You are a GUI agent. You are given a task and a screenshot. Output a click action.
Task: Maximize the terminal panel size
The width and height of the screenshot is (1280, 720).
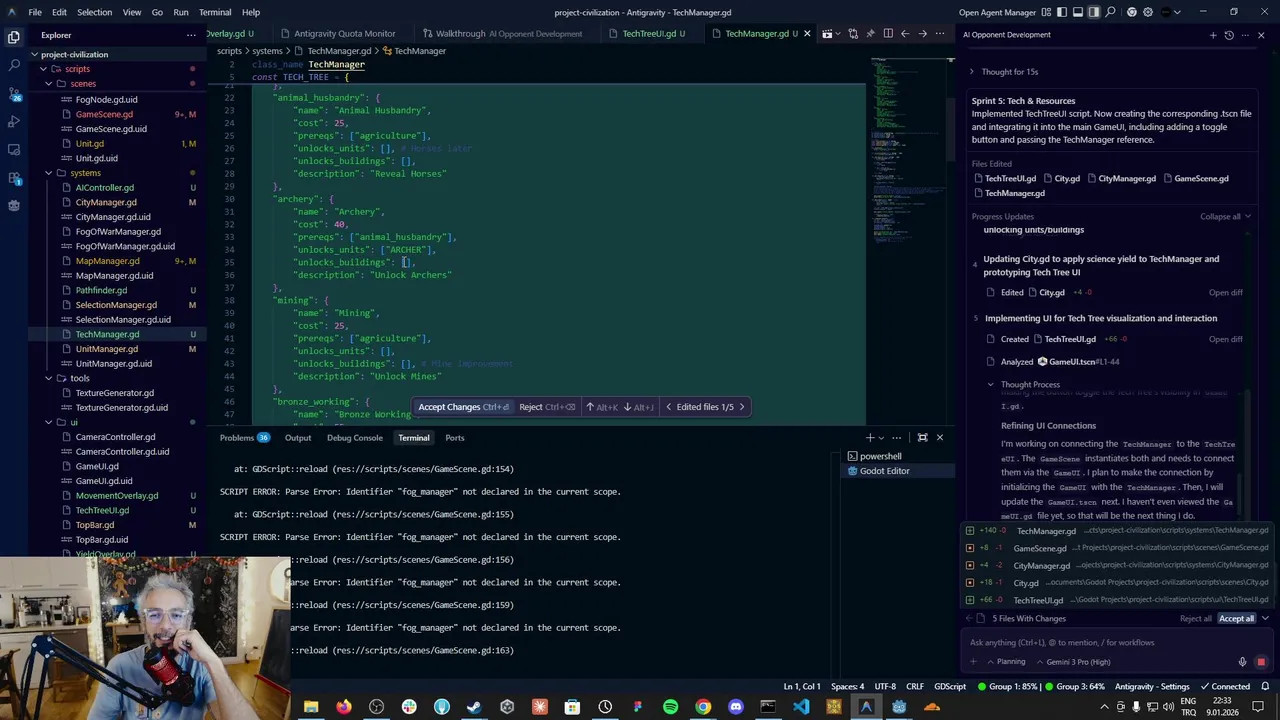922,437
